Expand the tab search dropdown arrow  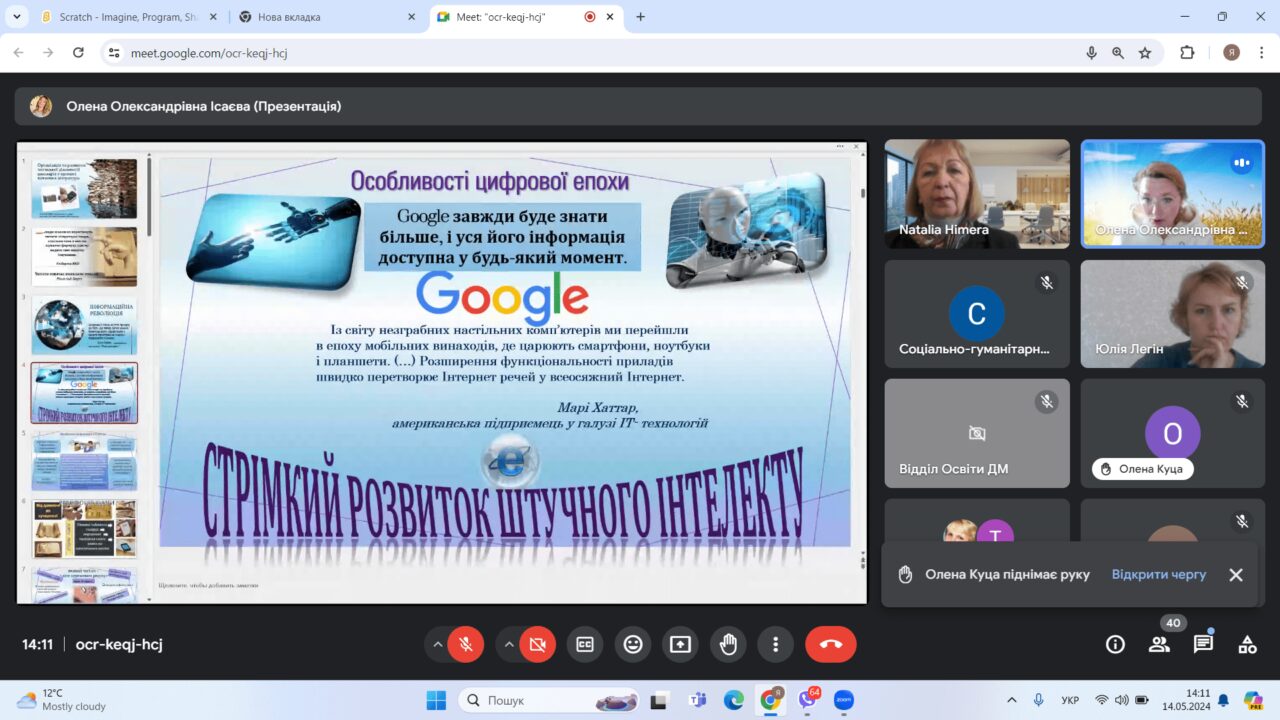(x=16, y=17)
